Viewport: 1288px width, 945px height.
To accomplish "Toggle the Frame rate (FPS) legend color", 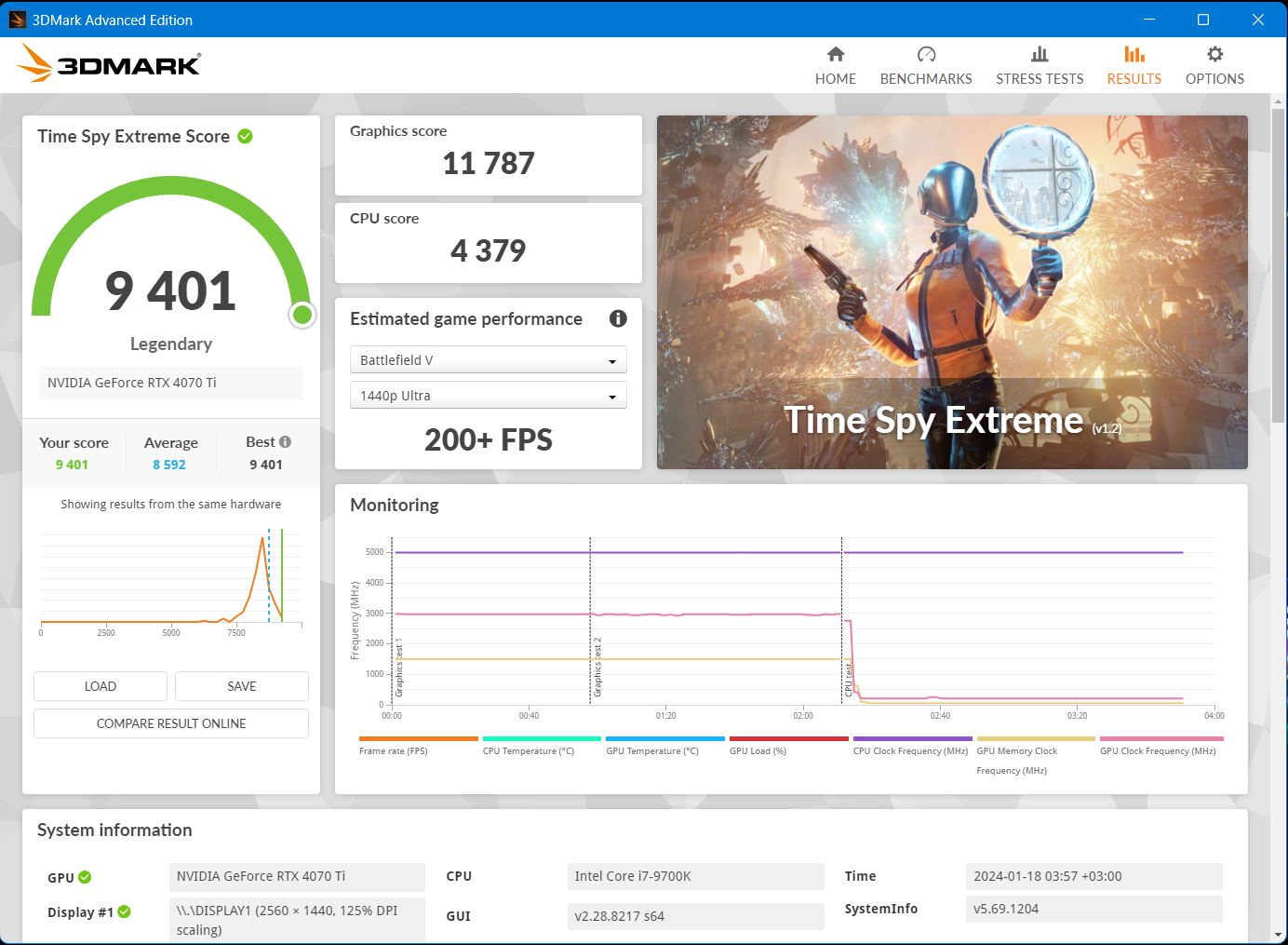I will 419,739.
